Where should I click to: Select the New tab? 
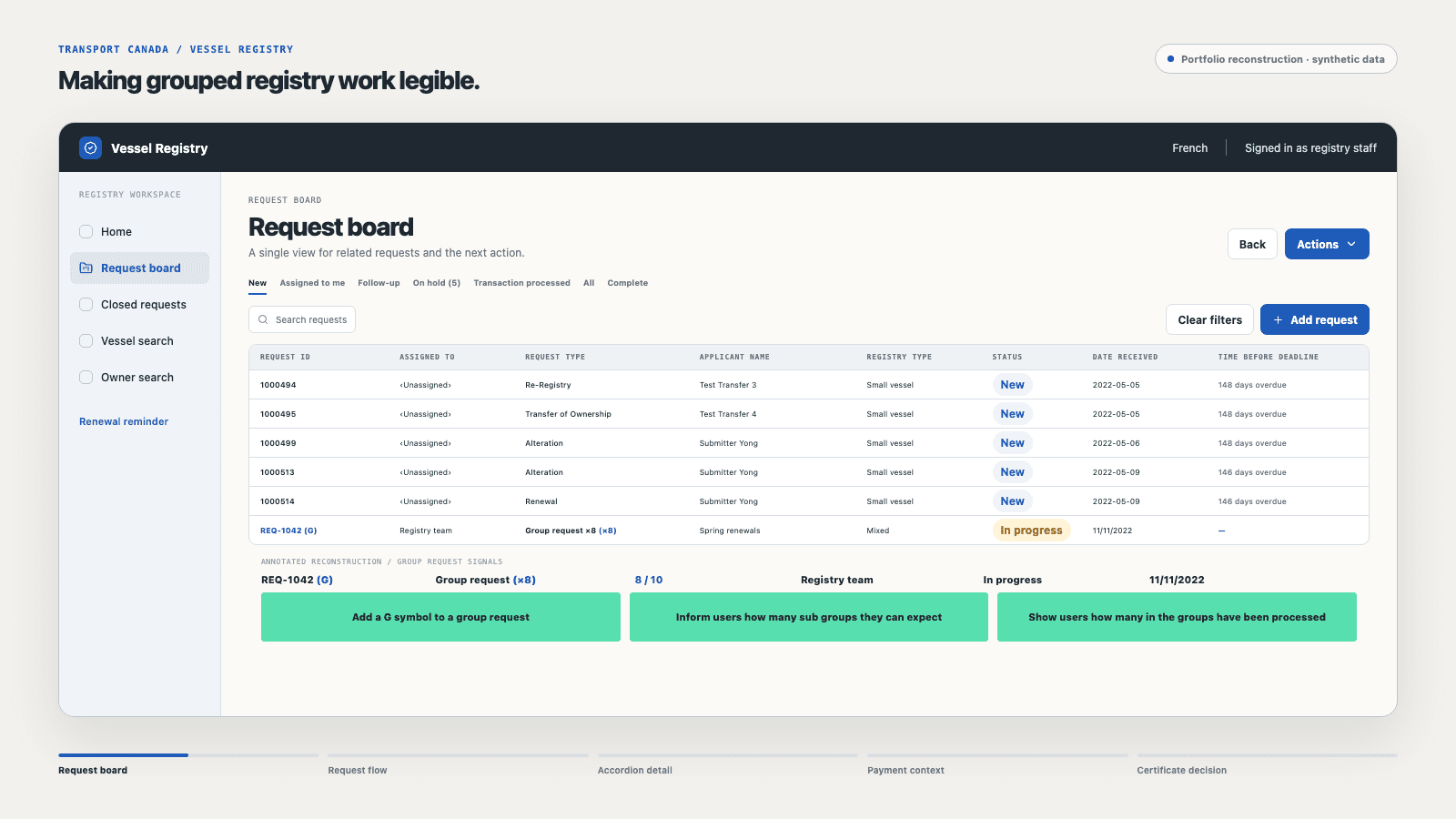coord(258,283)
